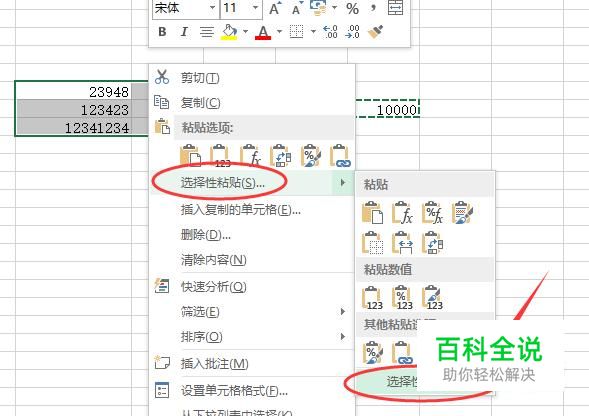Screen dimensions: 589x416
Task: Open the 筛选(E) submenu
Action: coord(252,312)
